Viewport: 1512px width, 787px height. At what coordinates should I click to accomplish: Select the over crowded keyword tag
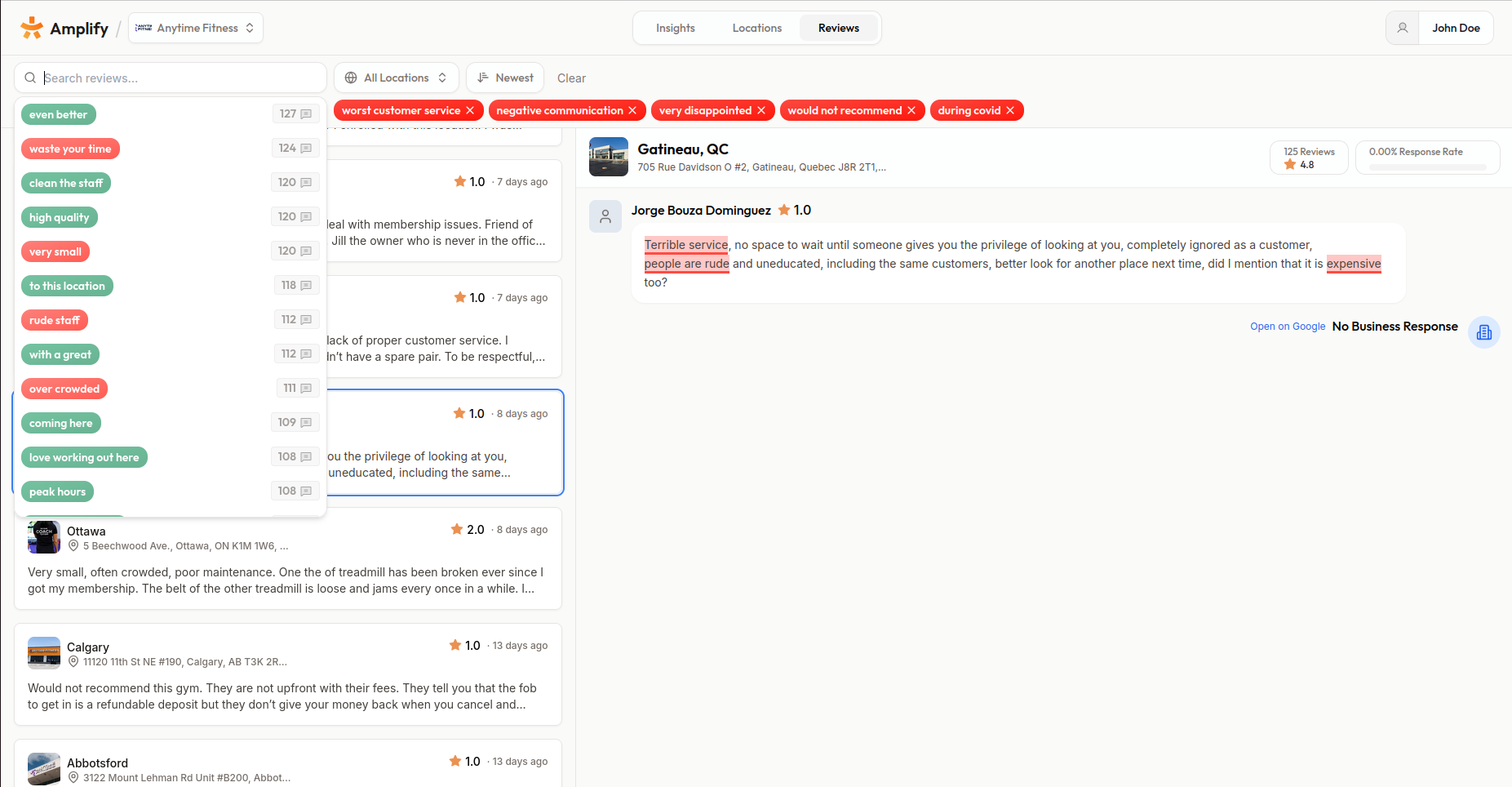coord(64,389)
